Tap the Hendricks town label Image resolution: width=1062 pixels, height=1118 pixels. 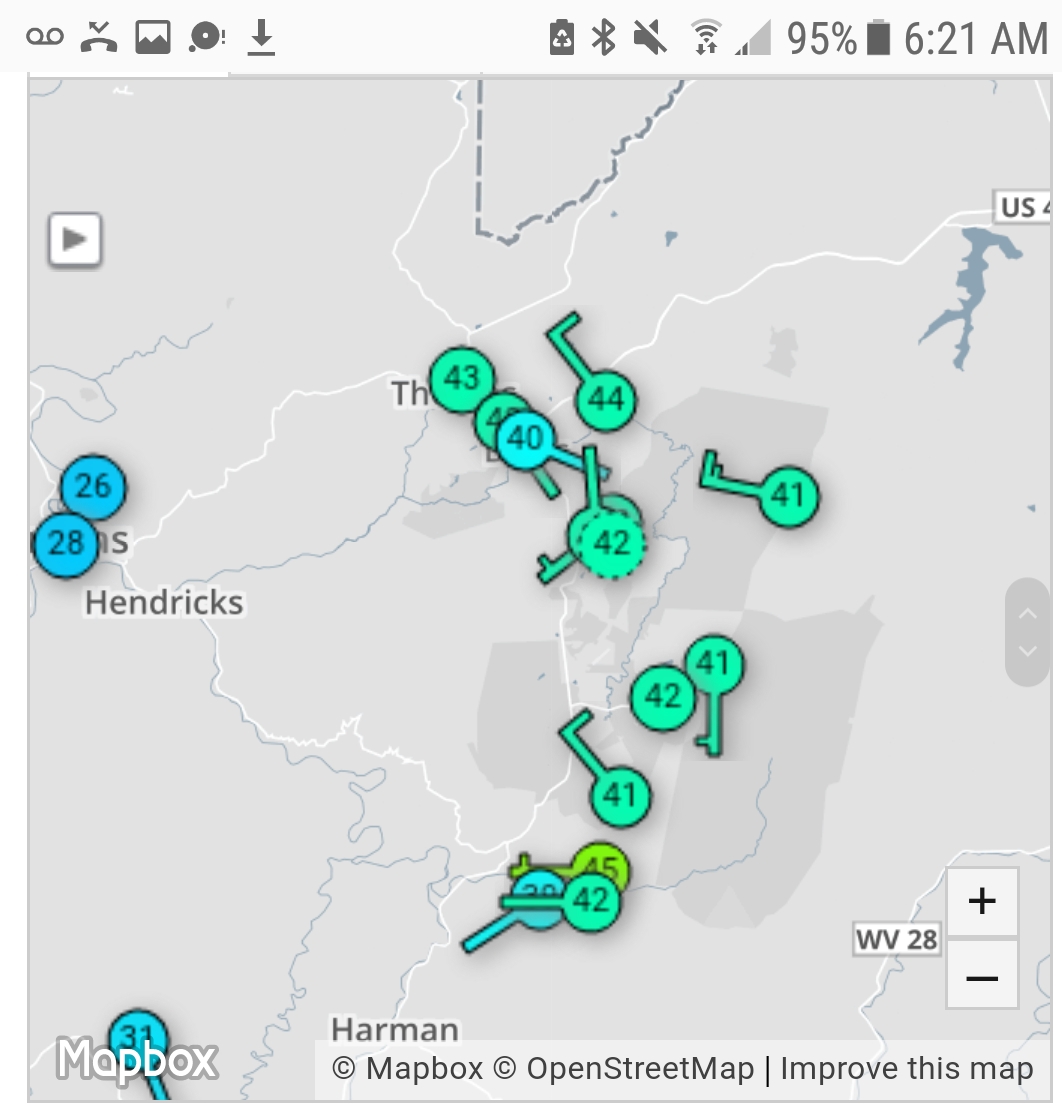point(164,603)
